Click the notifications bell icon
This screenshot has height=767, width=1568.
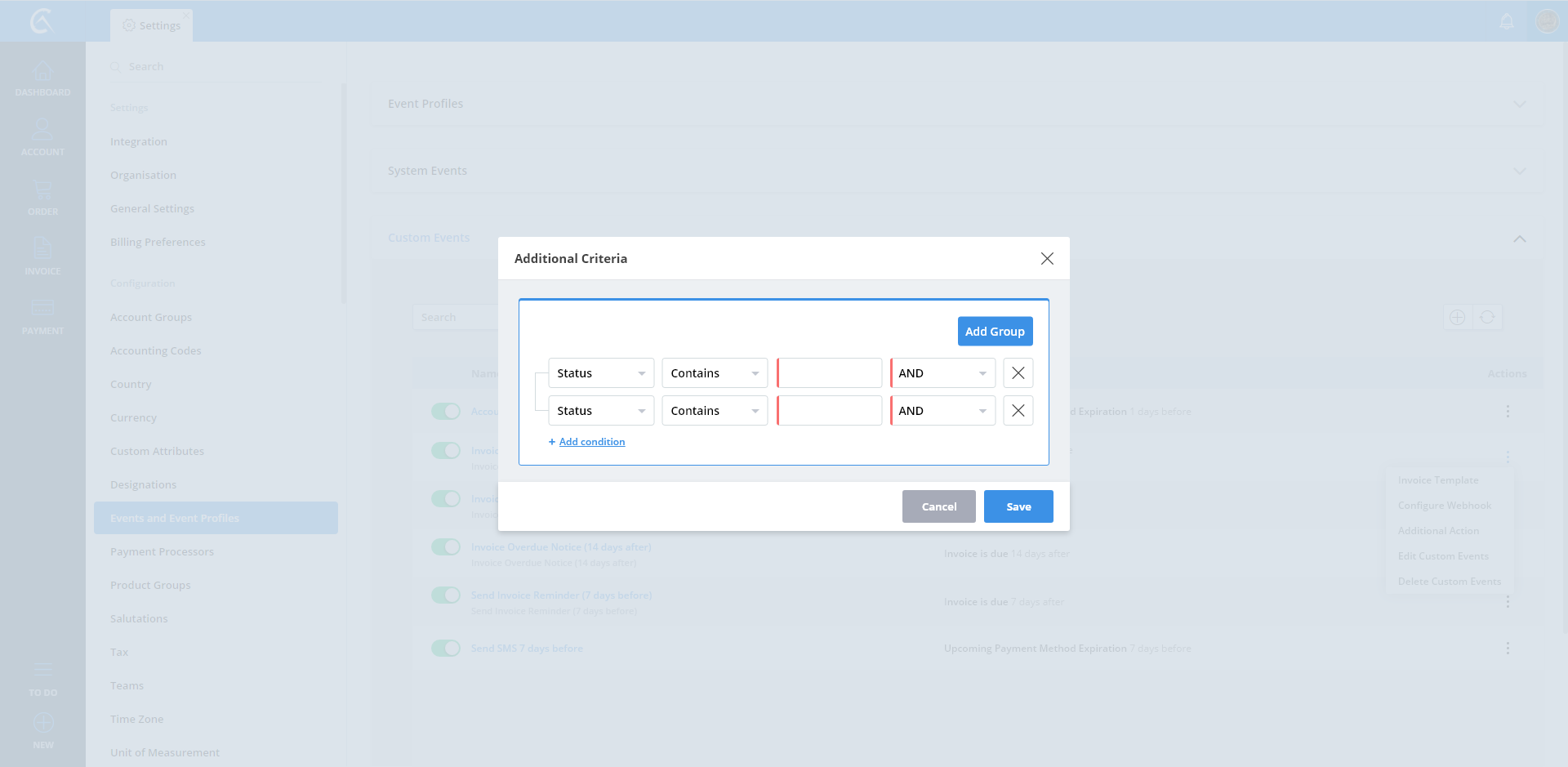click(1507, 21)
